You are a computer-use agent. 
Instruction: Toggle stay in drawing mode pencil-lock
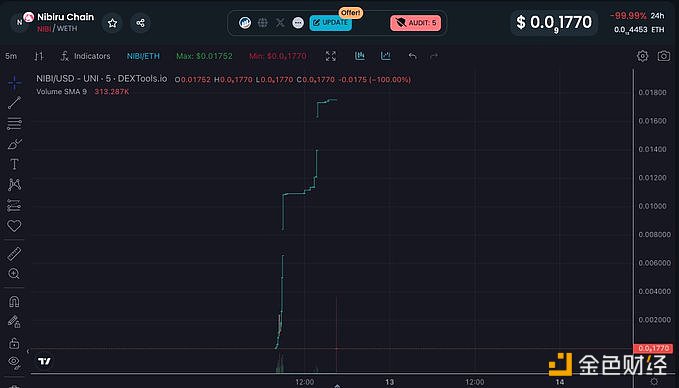coord(14,322)
